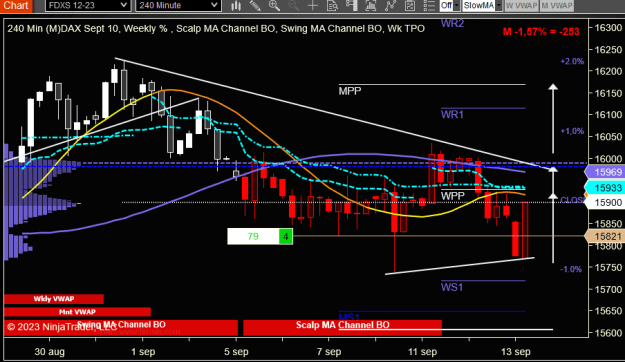Click the 1 sep date label
Screen dimensions: 625x362
(x=143, y=352)
